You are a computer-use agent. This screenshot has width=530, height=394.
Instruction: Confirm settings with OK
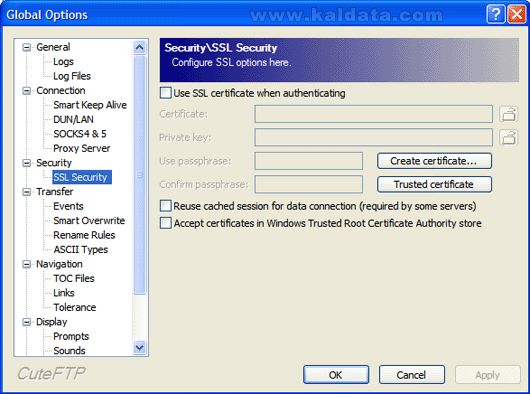336,374
